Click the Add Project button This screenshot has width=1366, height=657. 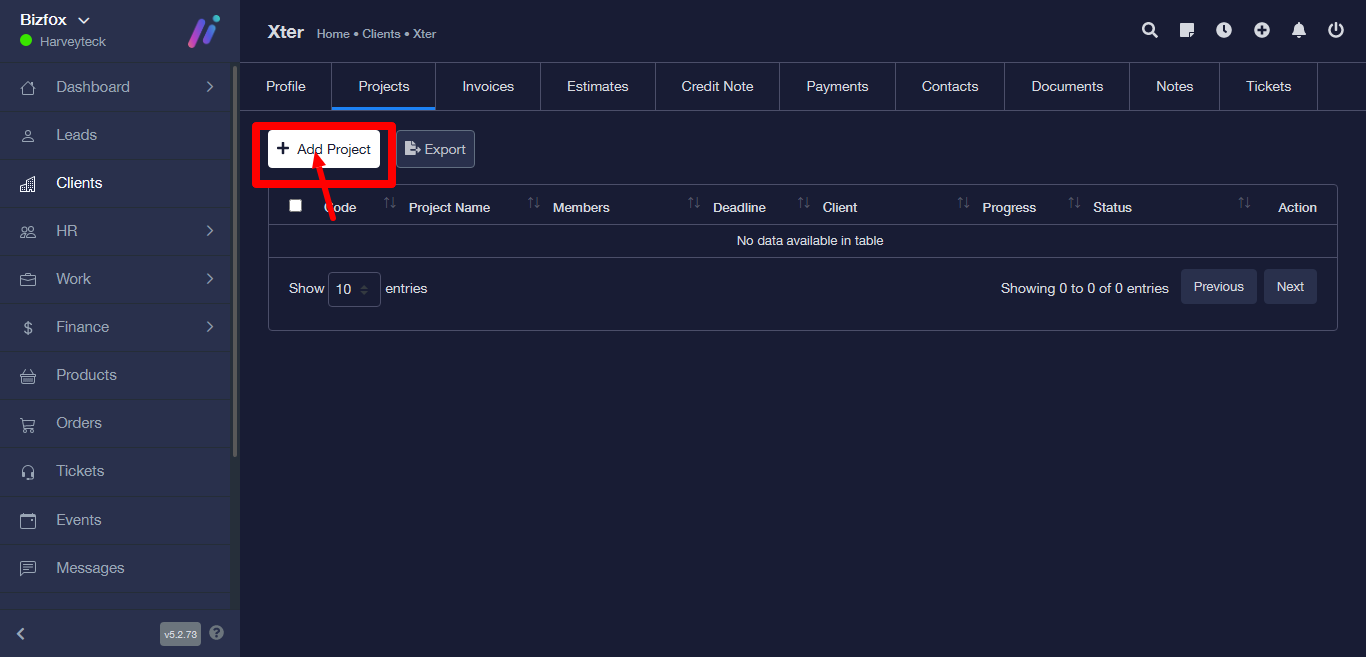coord(324,149)
